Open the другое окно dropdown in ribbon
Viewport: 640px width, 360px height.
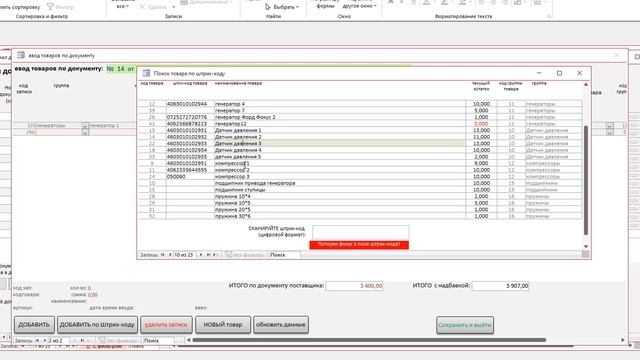point(359,6)
